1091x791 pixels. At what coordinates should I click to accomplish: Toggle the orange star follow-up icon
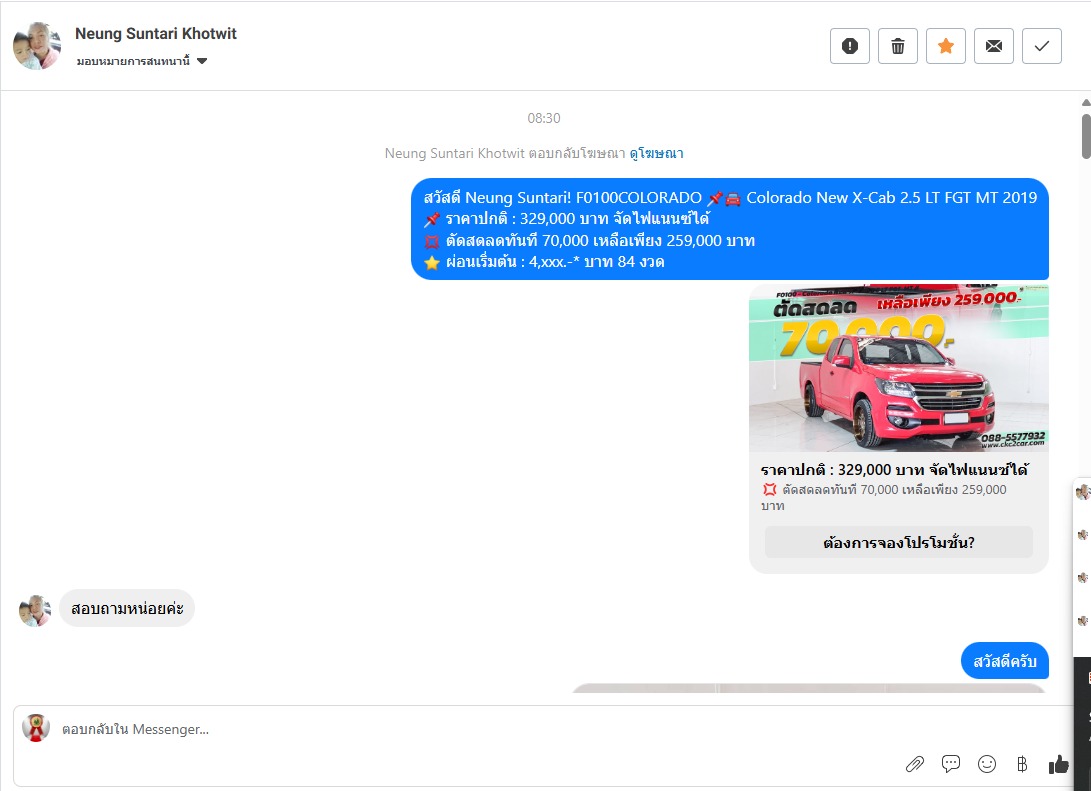pos(946,46)
